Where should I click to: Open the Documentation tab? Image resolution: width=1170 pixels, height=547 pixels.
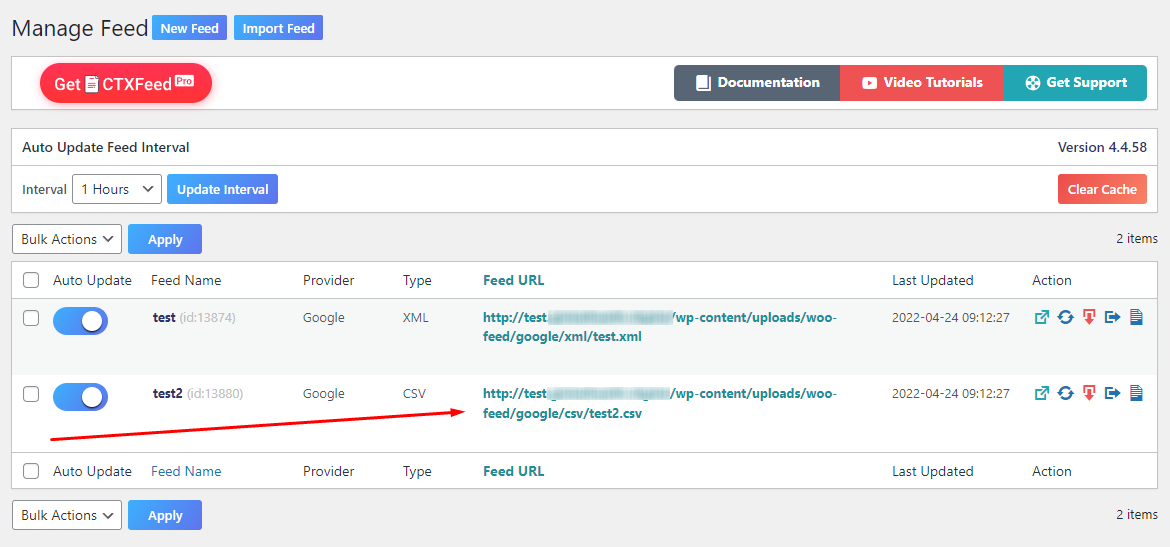(x=757, y=83)
